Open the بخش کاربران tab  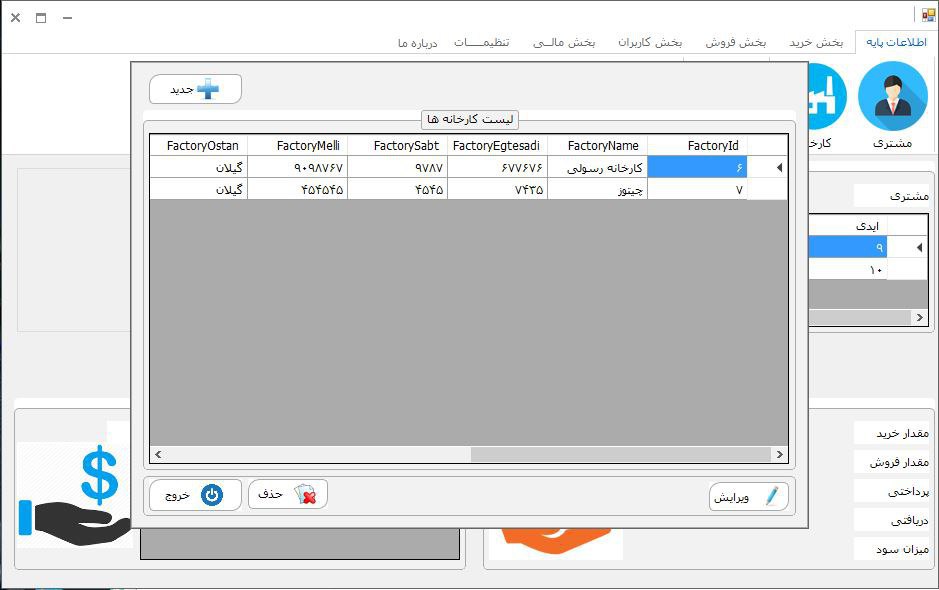point(650,42)
